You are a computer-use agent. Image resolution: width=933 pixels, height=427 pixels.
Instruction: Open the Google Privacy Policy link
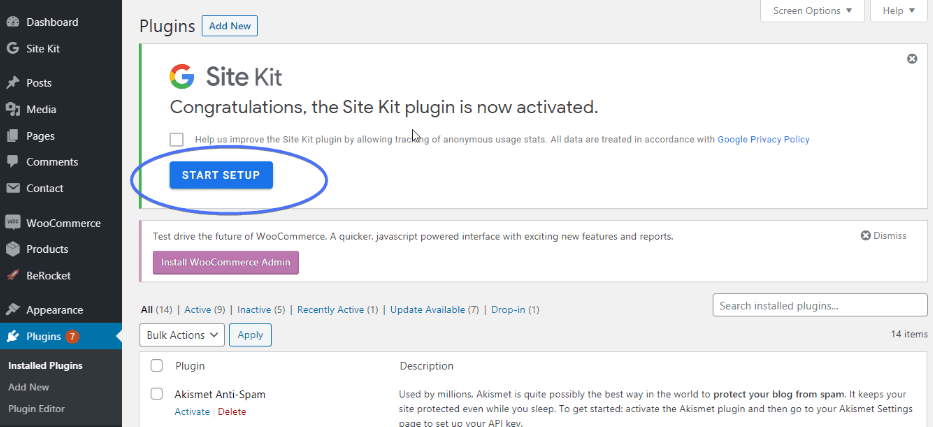763,139
